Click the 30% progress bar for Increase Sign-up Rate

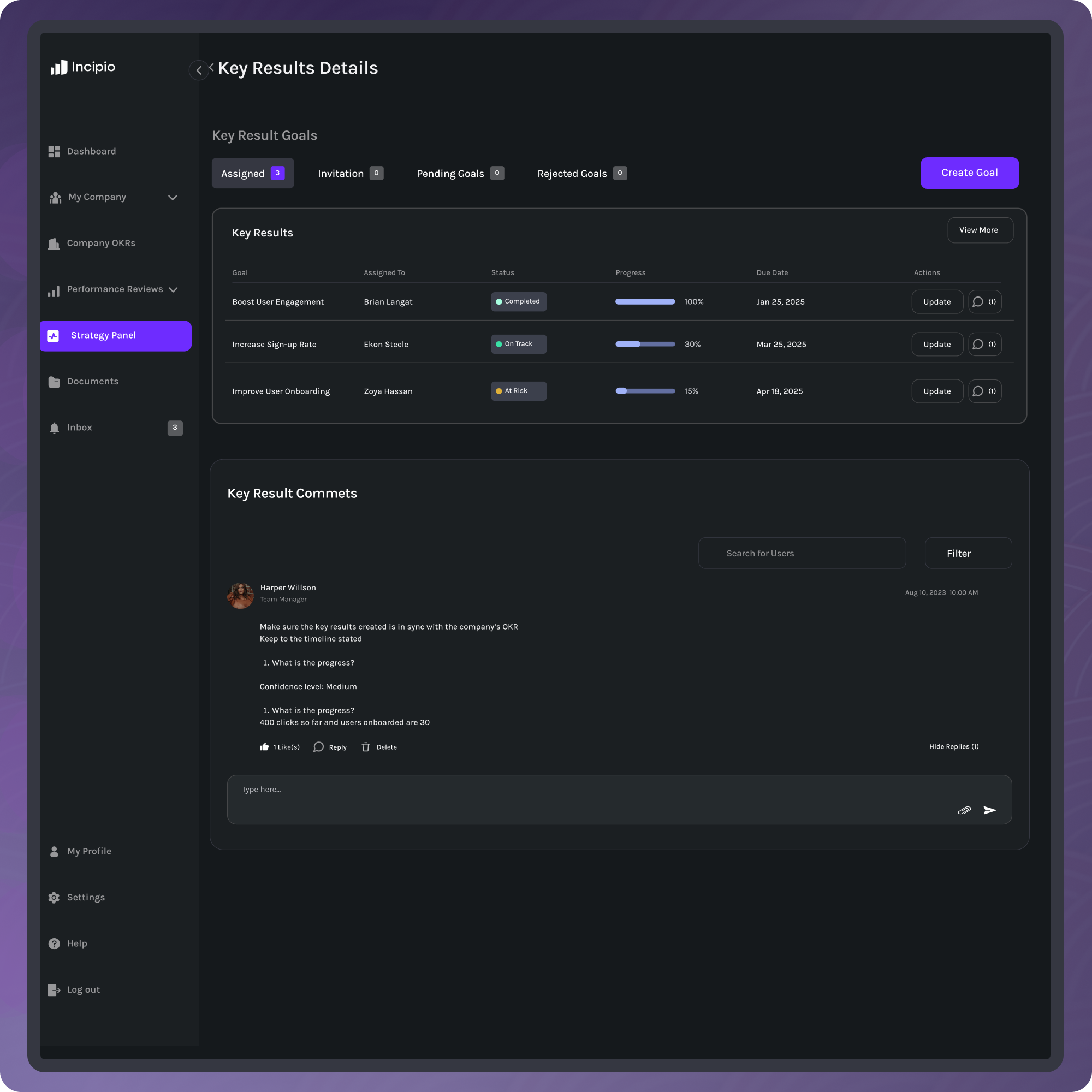[x=645, y=343]
